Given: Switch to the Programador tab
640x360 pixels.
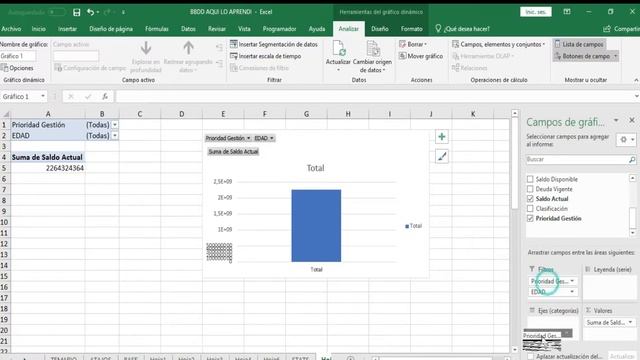Looking at the screenshot, I should [x=279, y=29].
